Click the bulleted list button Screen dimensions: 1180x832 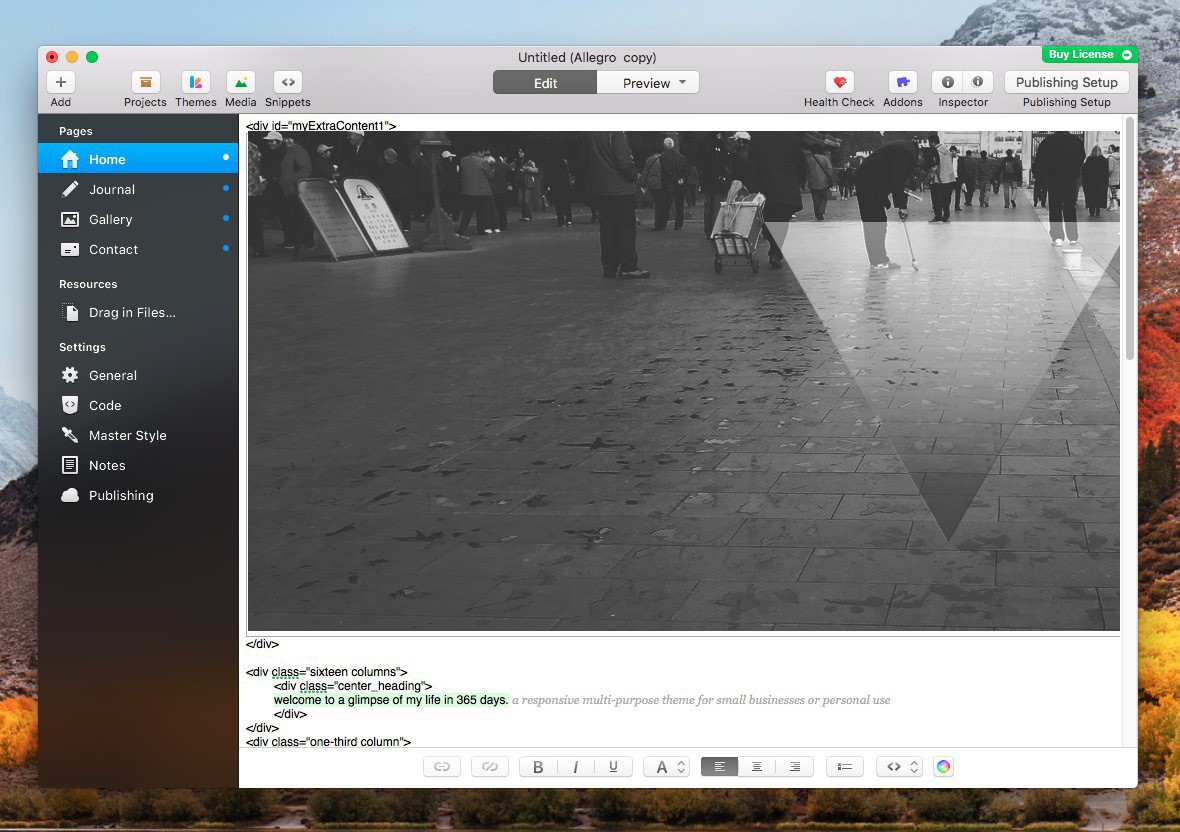(844, 767)
